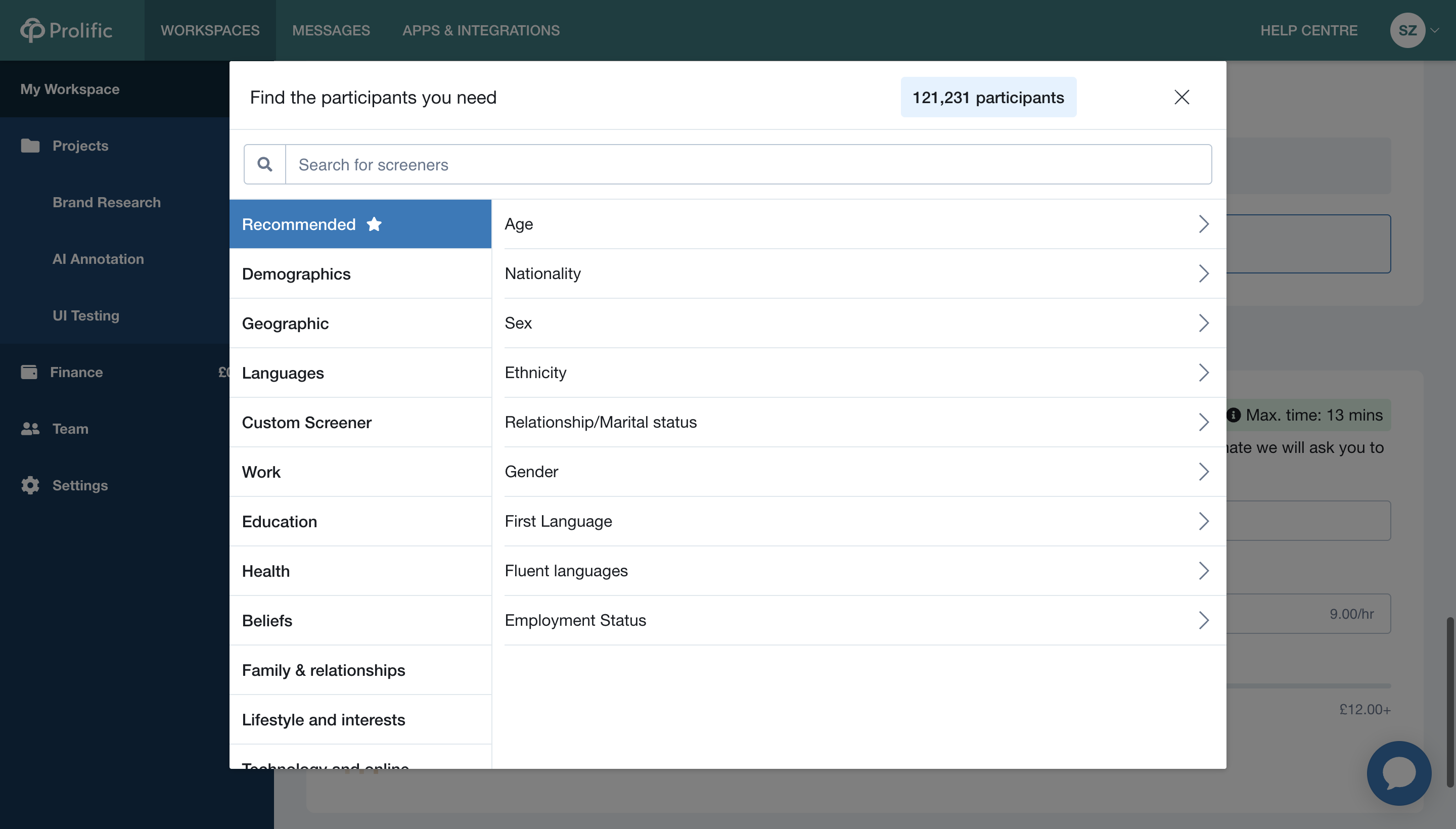This screenshot has height=829, width=1456.
Task: Close the participants screener dialog
Action: (x=1181, y=98)
